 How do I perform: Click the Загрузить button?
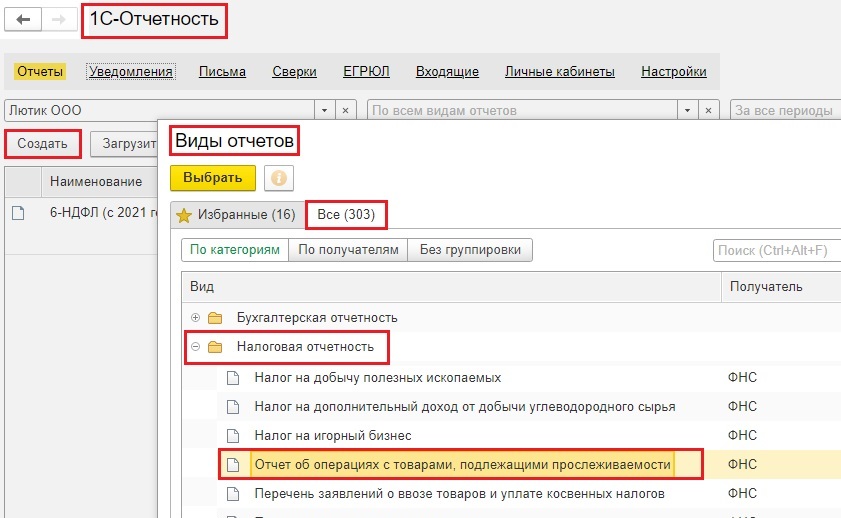pyautogui.click(x=124, y=144)
